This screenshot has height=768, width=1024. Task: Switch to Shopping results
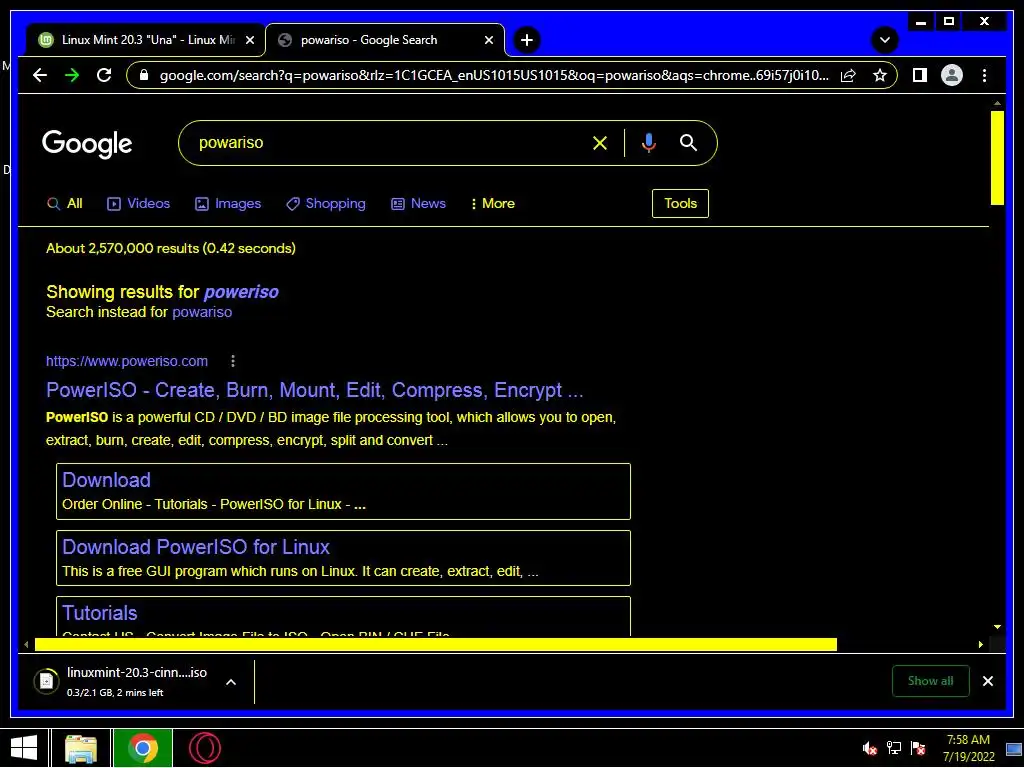[x=326, y=204]
